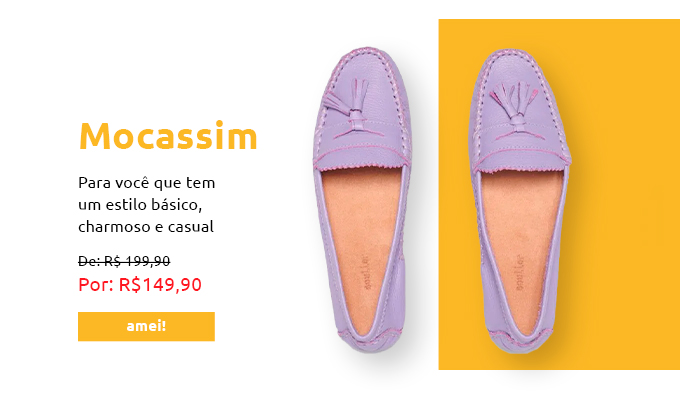The image size is (680, 411).
Task: Click the brand logo on left insole
Action: click(368, 272)
